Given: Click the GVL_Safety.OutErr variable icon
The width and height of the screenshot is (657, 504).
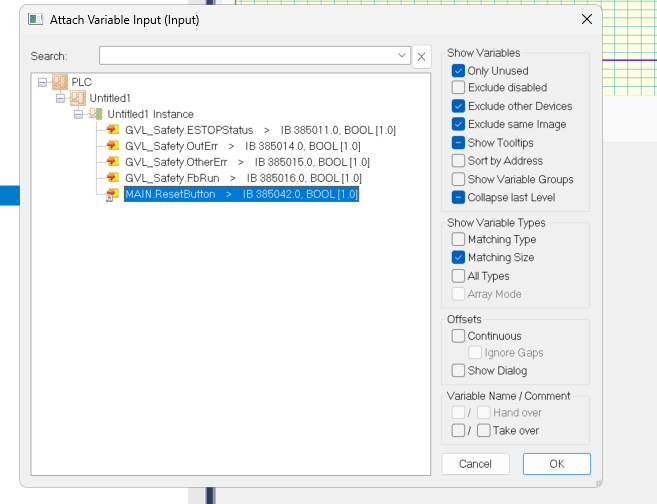Looking at the screenshot, I should click(x=112, y=146).
